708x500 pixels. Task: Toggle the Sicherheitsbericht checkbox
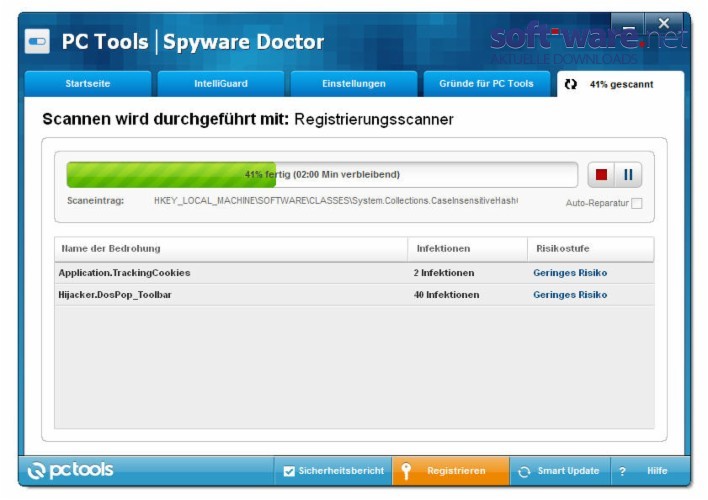point(289,471)
